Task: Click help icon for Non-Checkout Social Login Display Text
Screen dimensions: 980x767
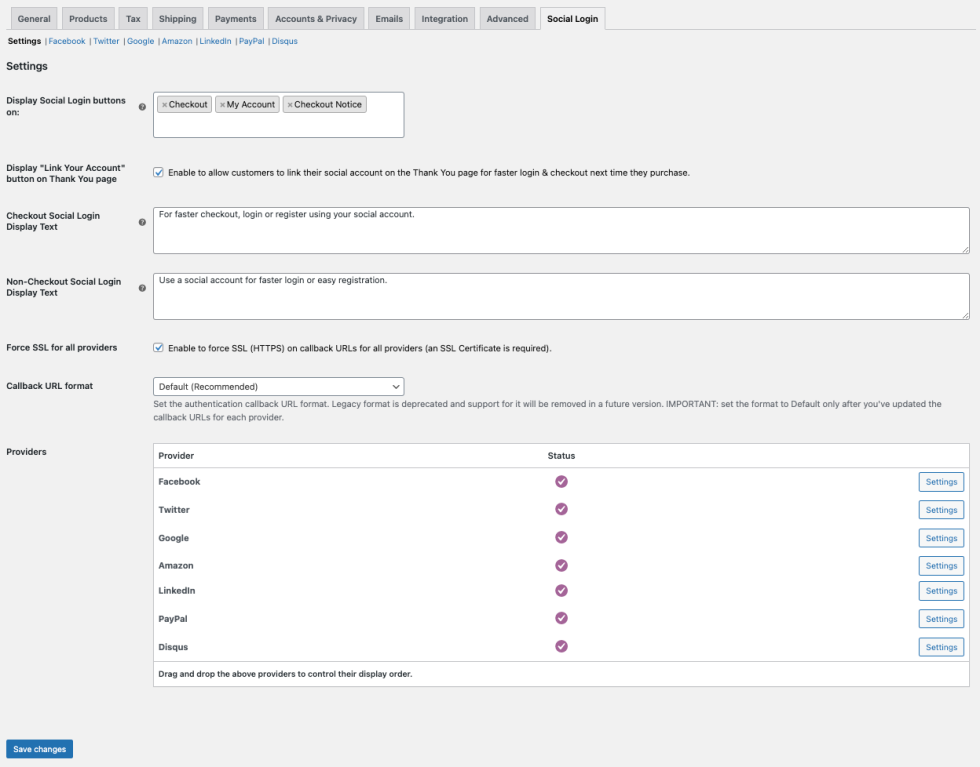Action: click(142, 288)
